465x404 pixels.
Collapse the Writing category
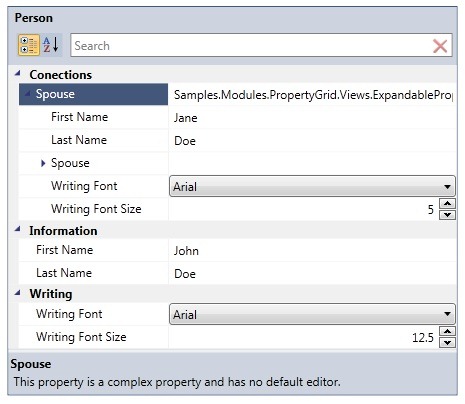18,293
